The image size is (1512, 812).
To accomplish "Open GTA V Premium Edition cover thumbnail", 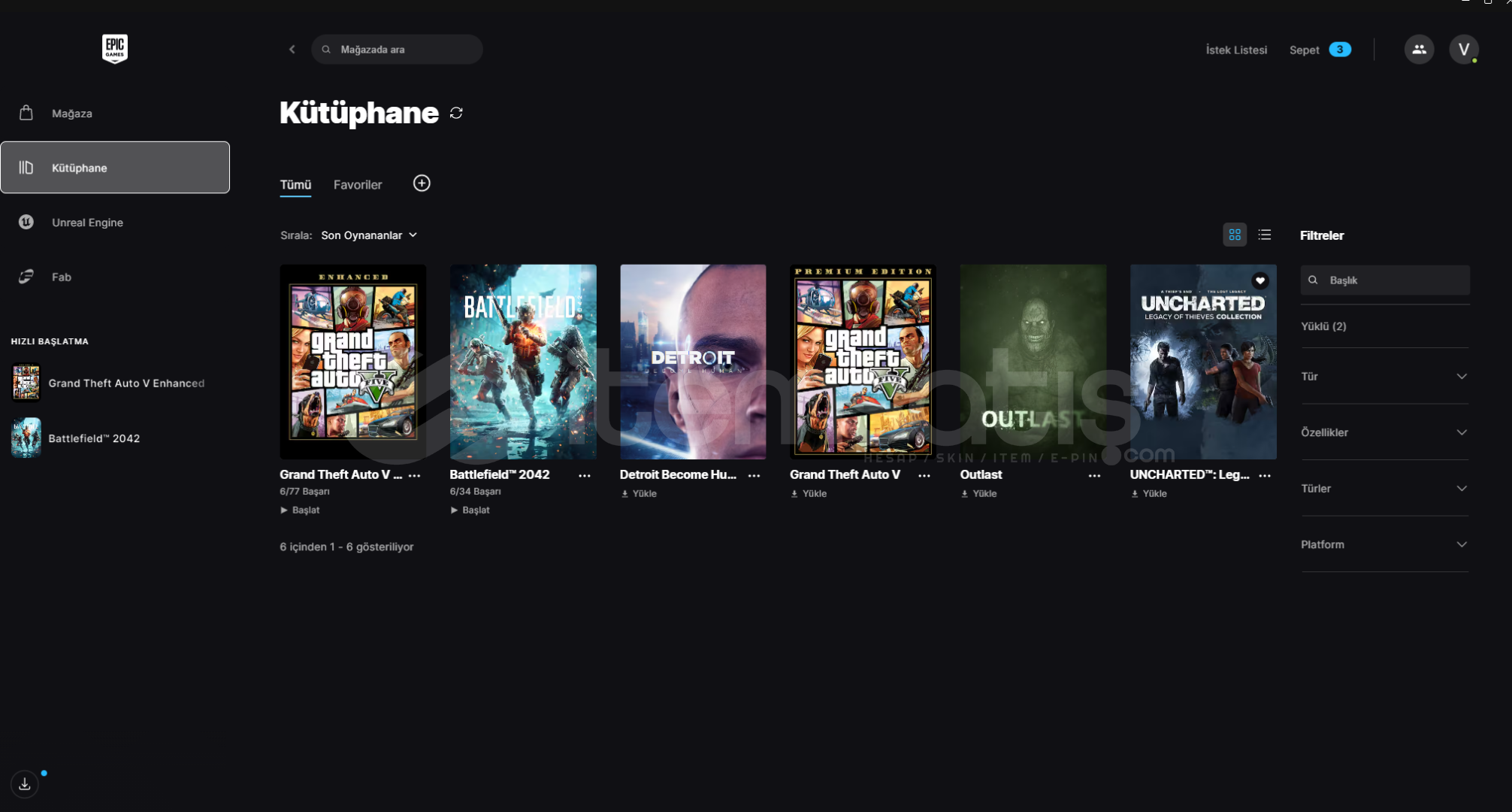I will click(x=863, y=362).
